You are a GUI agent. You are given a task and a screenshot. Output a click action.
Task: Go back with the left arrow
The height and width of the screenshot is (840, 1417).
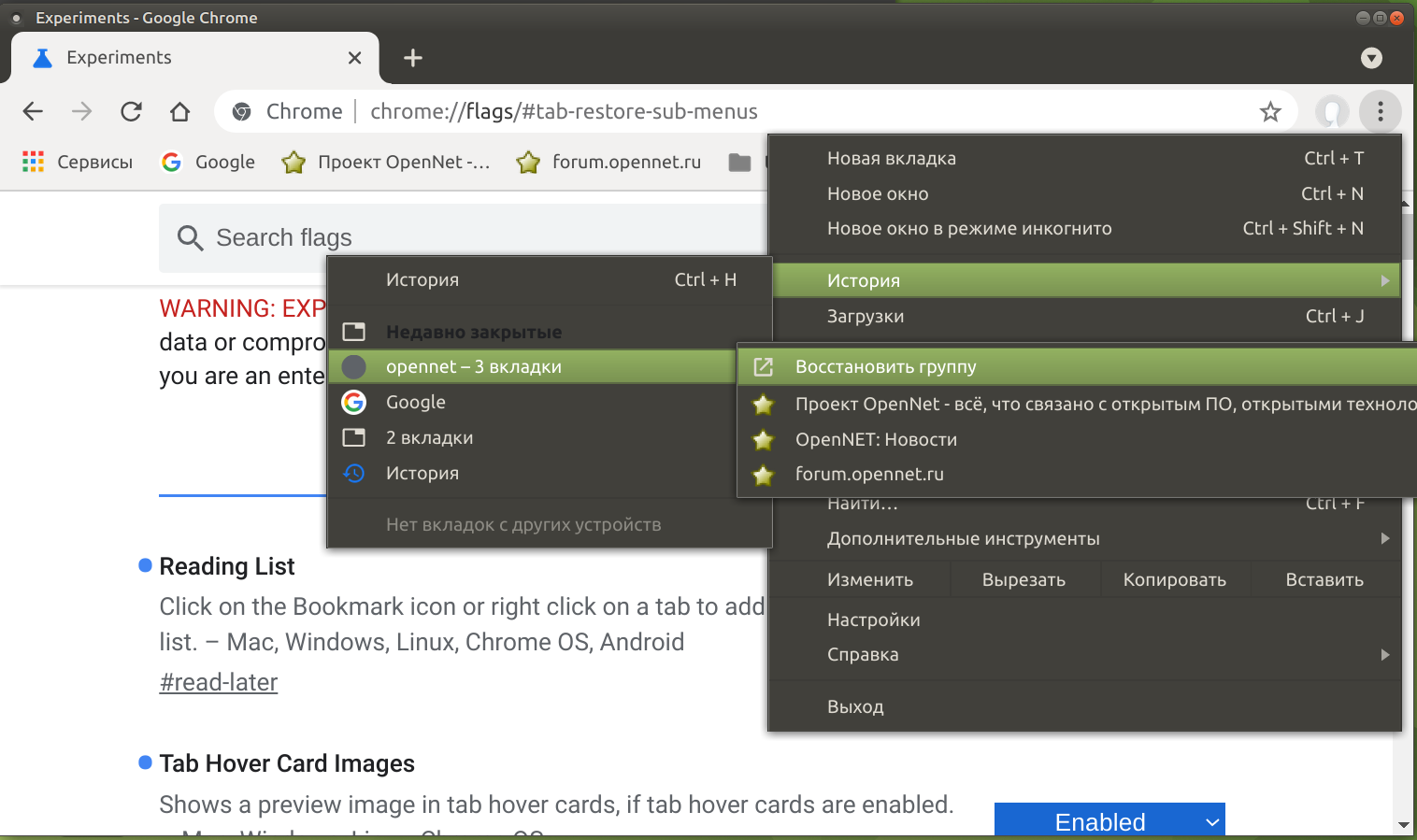pyautogui.click(x=34, y=112)
